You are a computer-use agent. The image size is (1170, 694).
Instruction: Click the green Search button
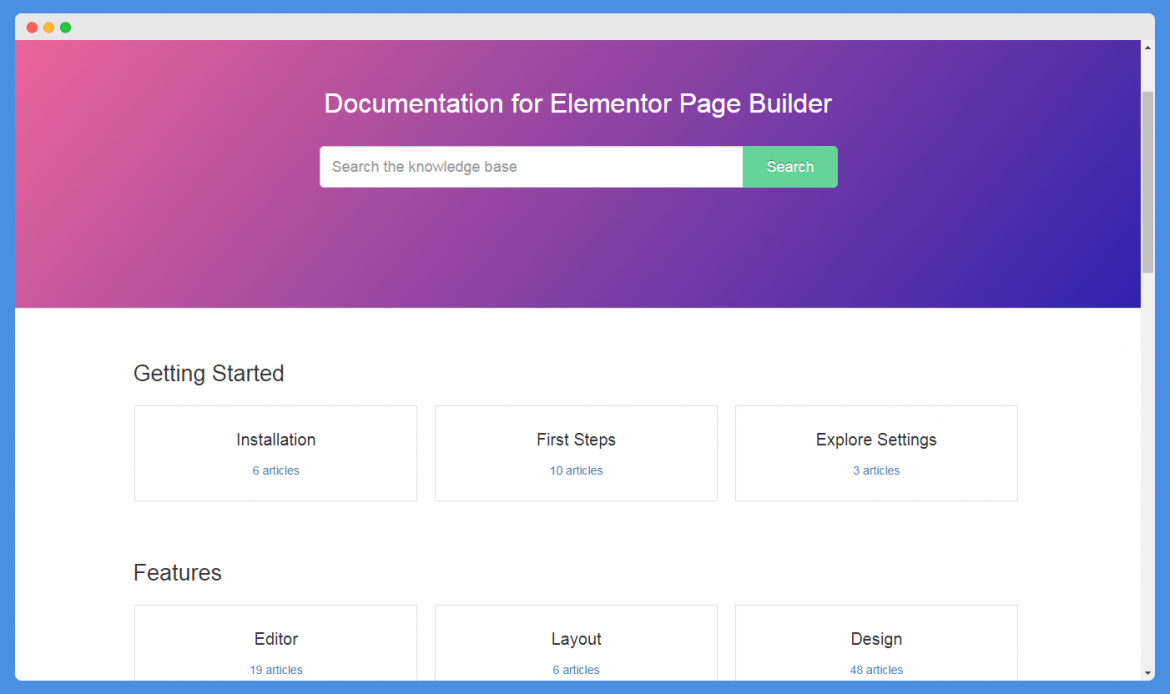coord(790,166)
